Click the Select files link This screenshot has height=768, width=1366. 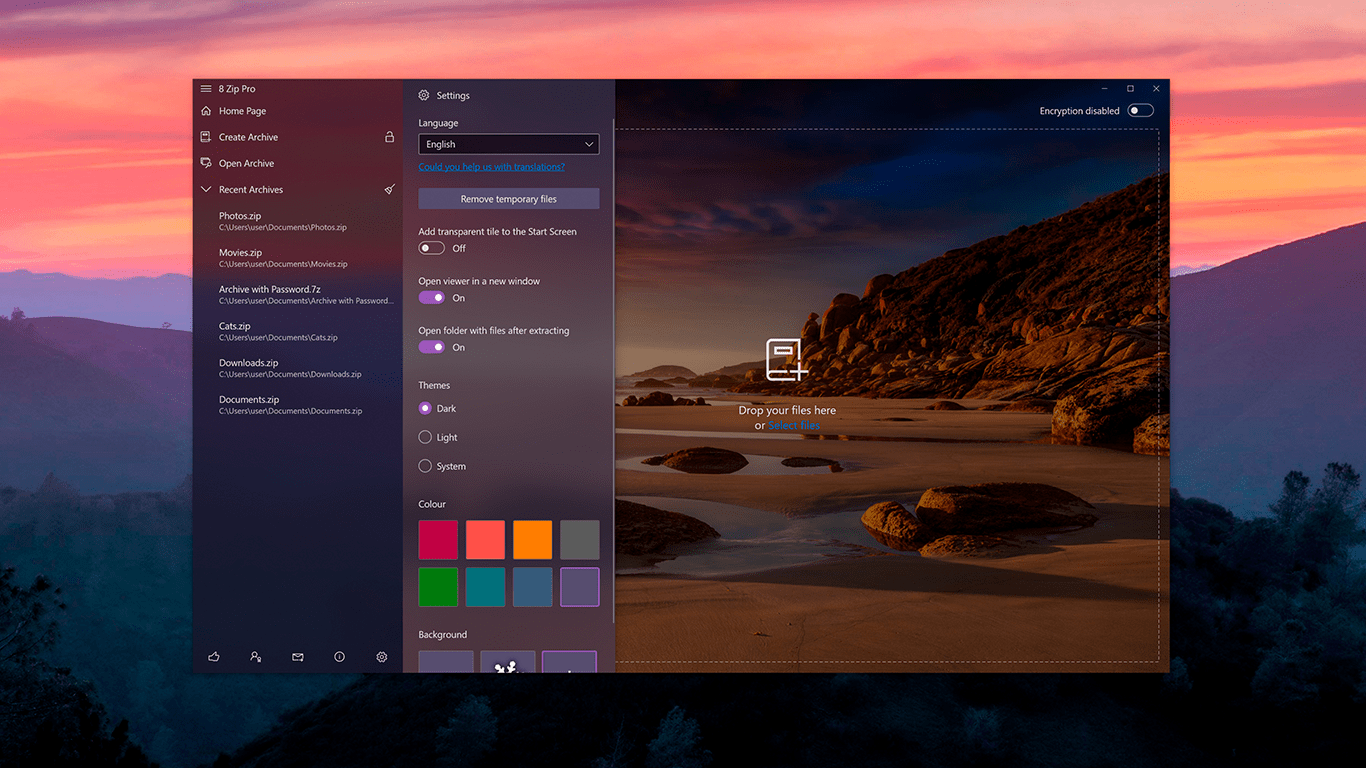point(794,426)
